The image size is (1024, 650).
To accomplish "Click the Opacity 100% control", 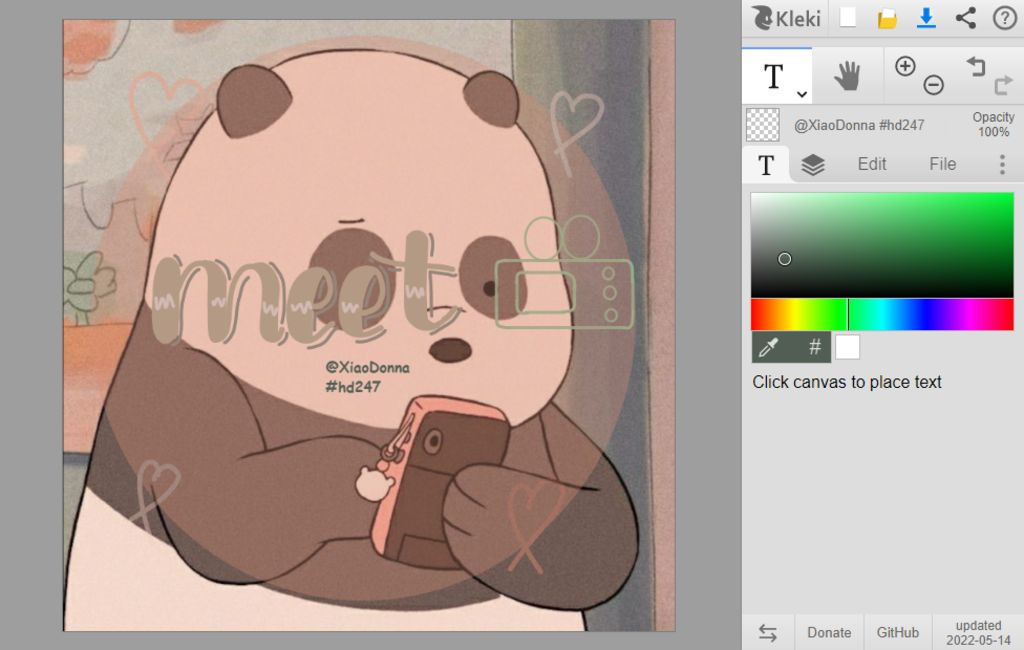I will coord(993,124).
